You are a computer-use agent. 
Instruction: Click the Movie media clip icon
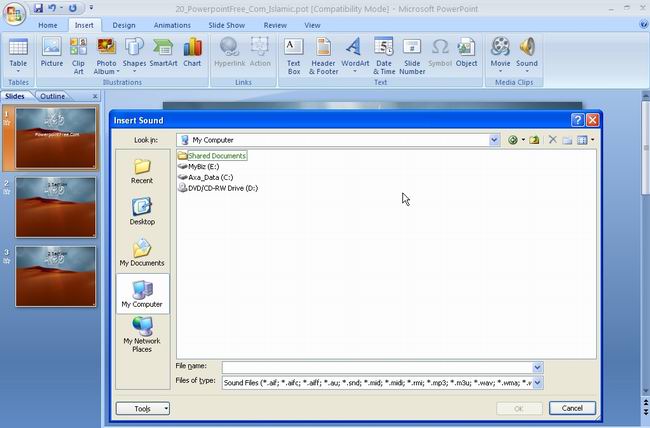pos(500,55)
